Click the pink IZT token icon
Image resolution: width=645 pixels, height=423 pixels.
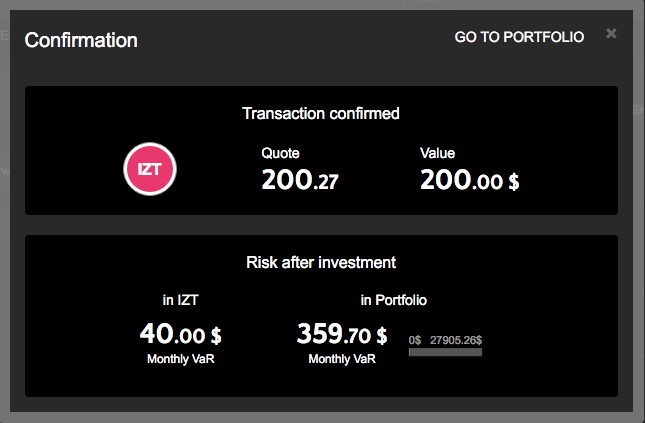(150, 170)
